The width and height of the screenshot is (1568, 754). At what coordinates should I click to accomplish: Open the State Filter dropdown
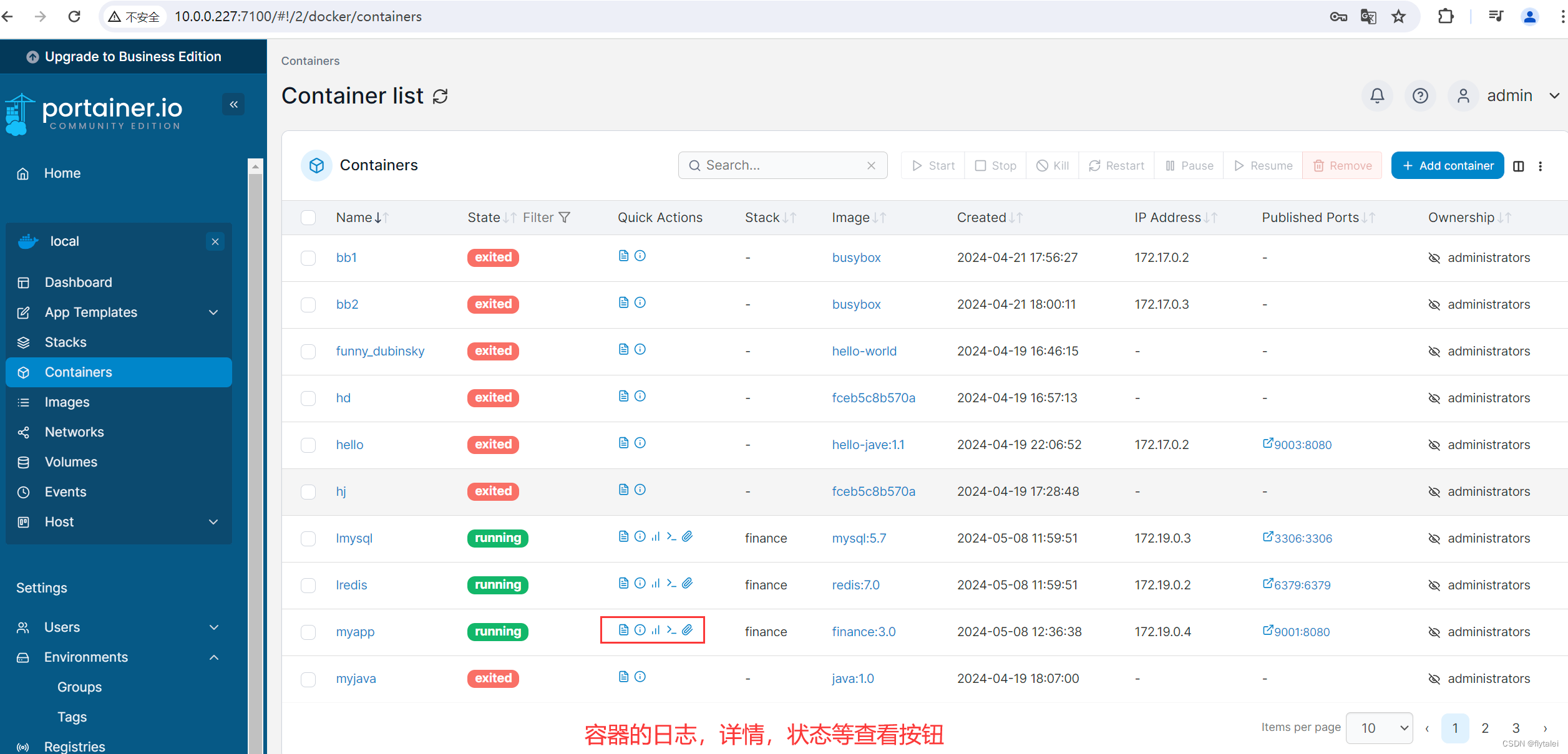[x=547, y=218]
